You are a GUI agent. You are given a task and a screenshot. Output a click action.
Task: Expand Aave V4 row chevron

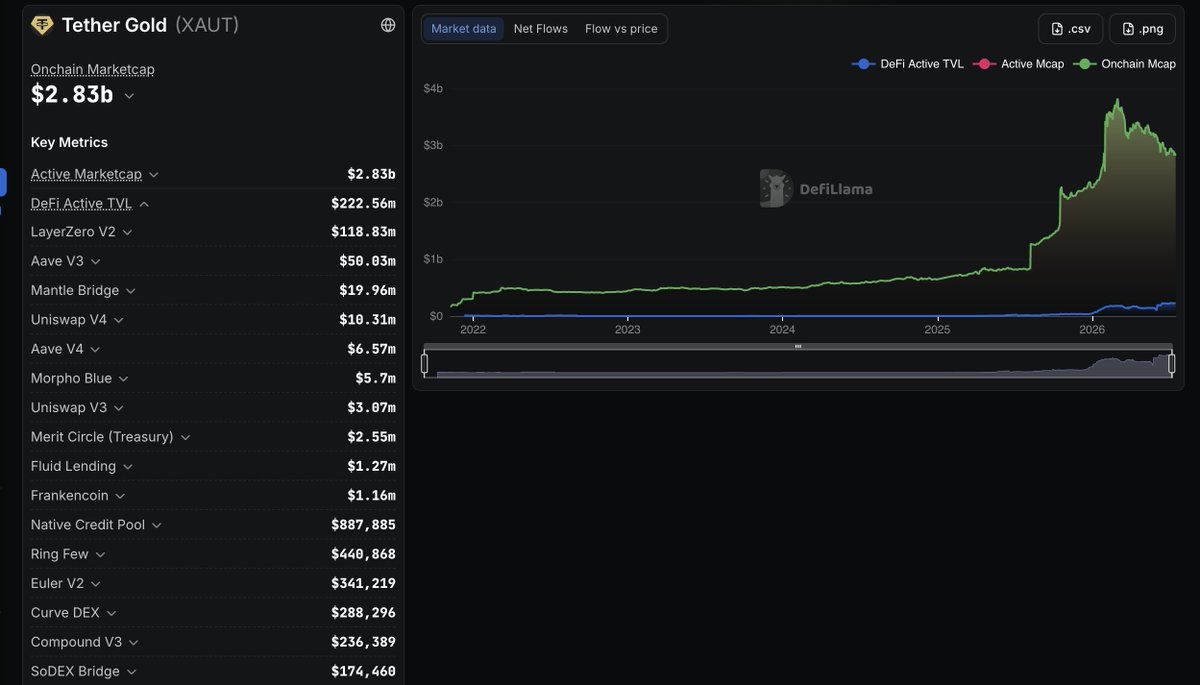point(95,349)
